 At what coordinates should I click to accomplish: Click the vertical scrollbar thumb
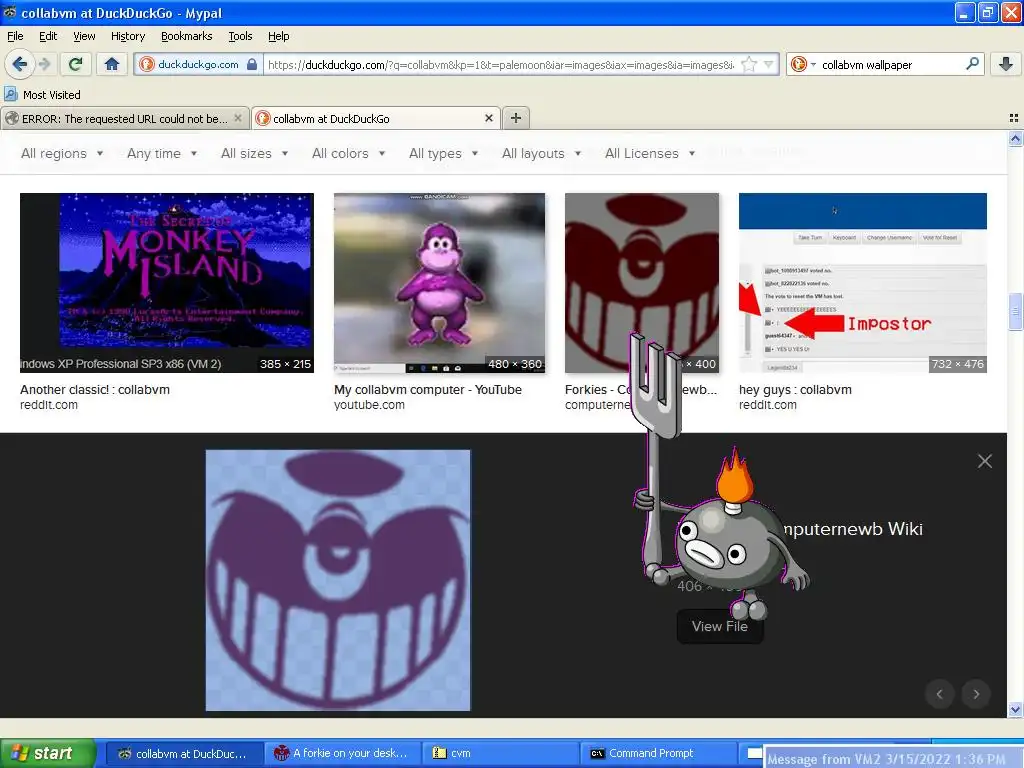coord(1015,313)
